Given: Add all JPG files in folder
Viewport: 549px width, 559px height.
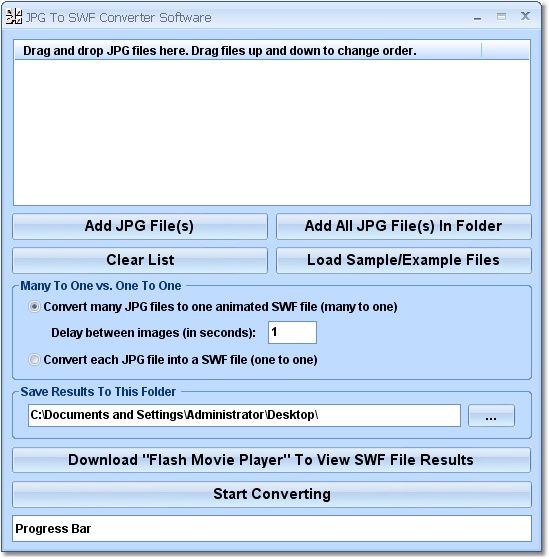Looking at the screenshot, I should point(404,226).
